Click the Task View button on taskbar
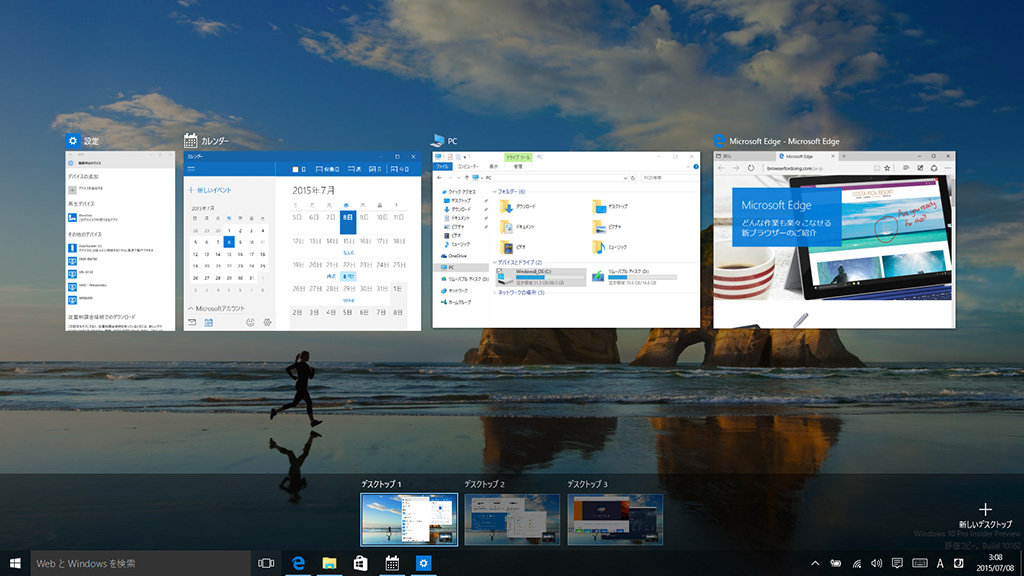 coord(266,563)
